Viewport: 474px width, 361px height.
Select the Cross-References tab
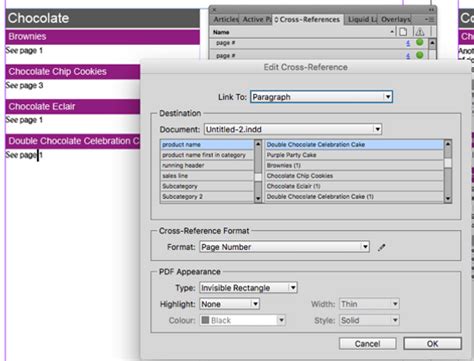click(307, 19)
